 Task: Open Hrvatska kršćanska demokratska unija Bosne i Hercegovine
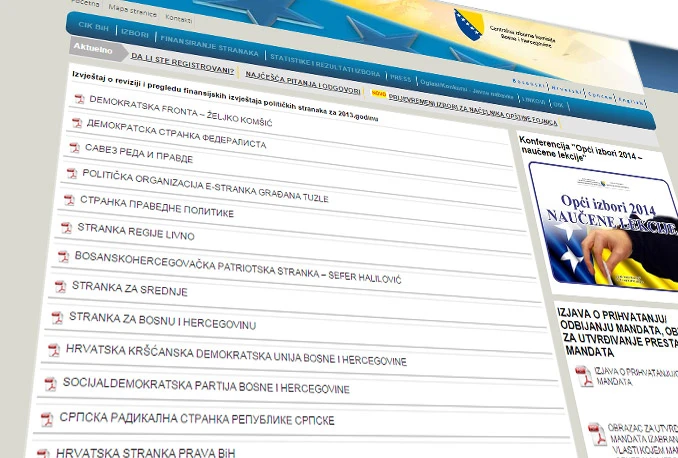pyautogui.click(x=236, y=355)
